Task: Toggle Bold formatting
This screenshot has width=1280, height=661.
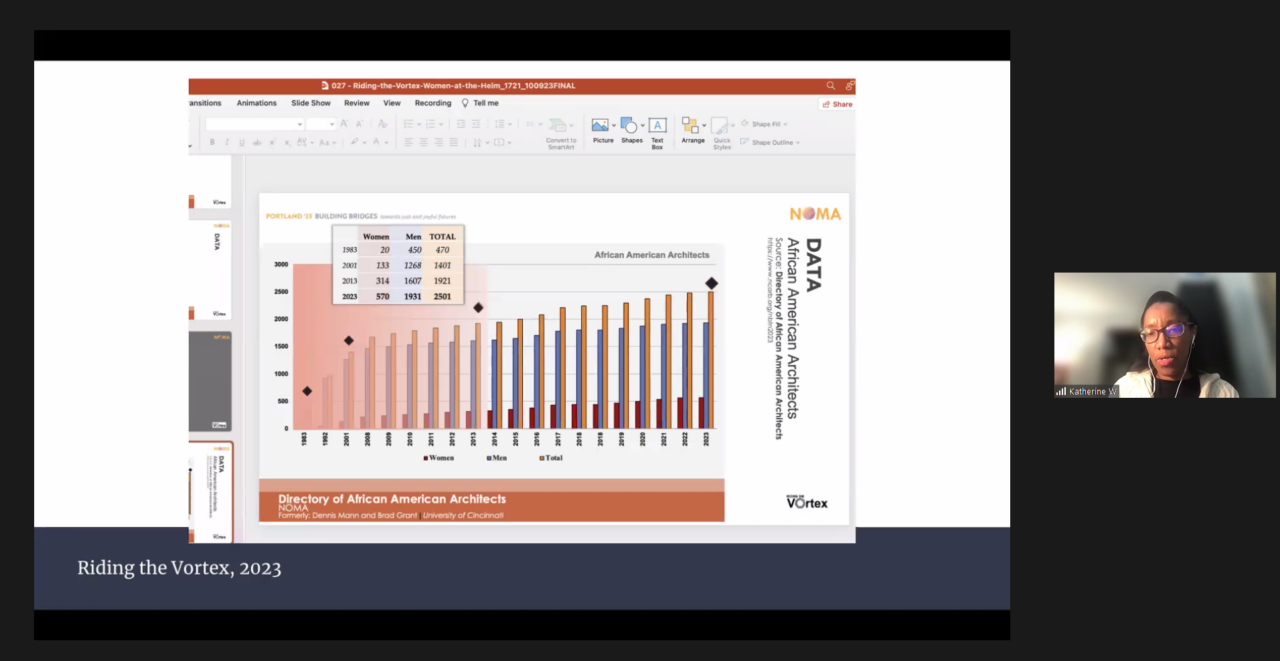Action: [x=212, y=143]
